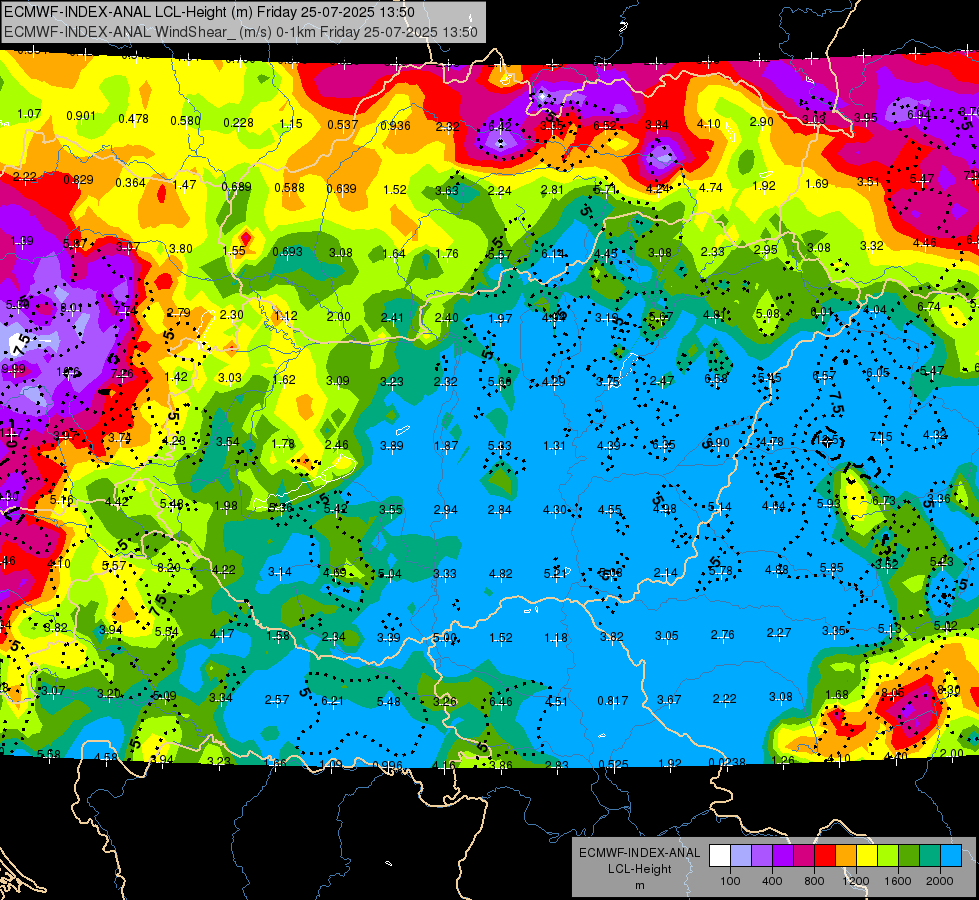Viewport: 979px width, 900px height.
Task: Click wind shear value 1.07
Action: pyautogui.click(x=29, y=114)
